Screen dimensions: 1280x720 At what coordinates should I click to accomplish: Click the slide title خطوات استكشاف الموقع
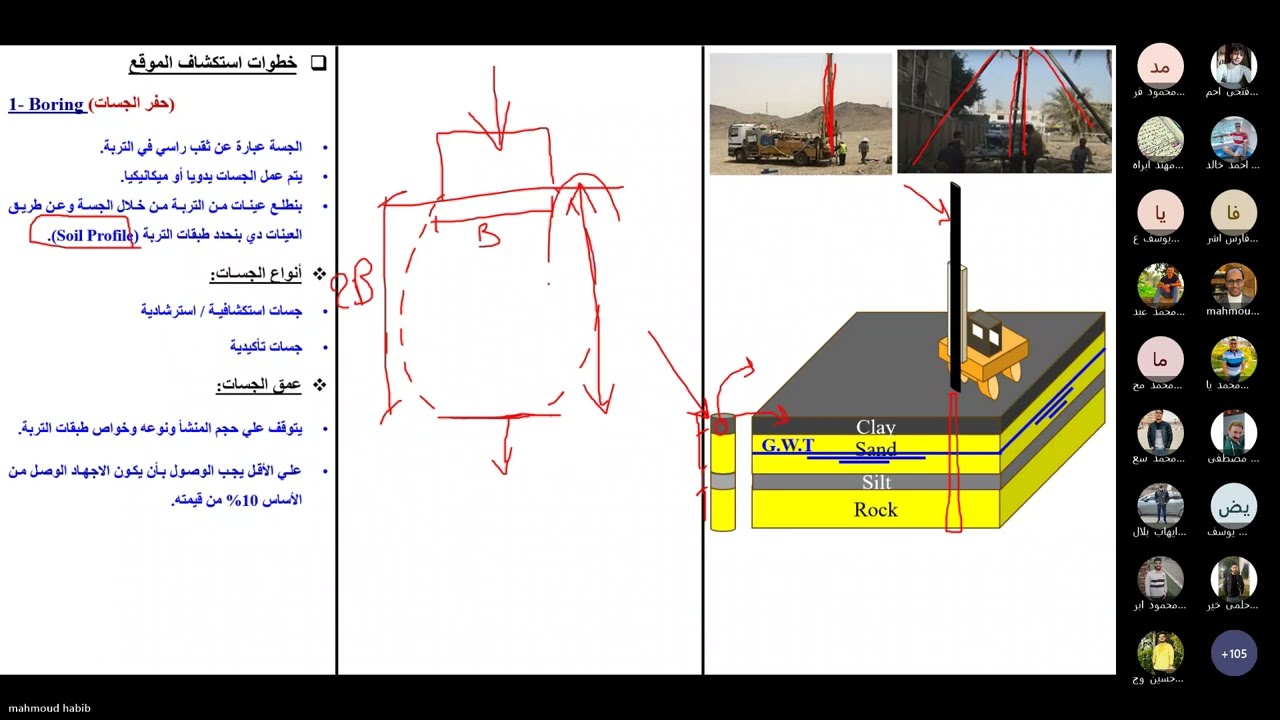point(213,63)
